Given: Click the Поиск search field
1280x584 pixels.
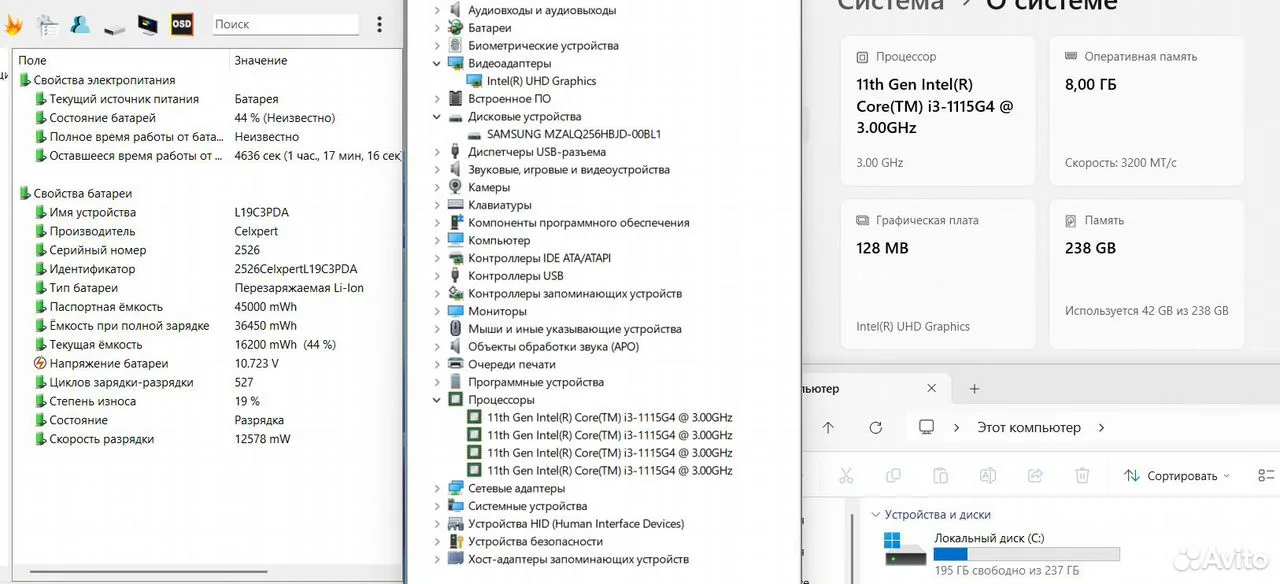Looking at the screenshot, I should click(286, 24).
